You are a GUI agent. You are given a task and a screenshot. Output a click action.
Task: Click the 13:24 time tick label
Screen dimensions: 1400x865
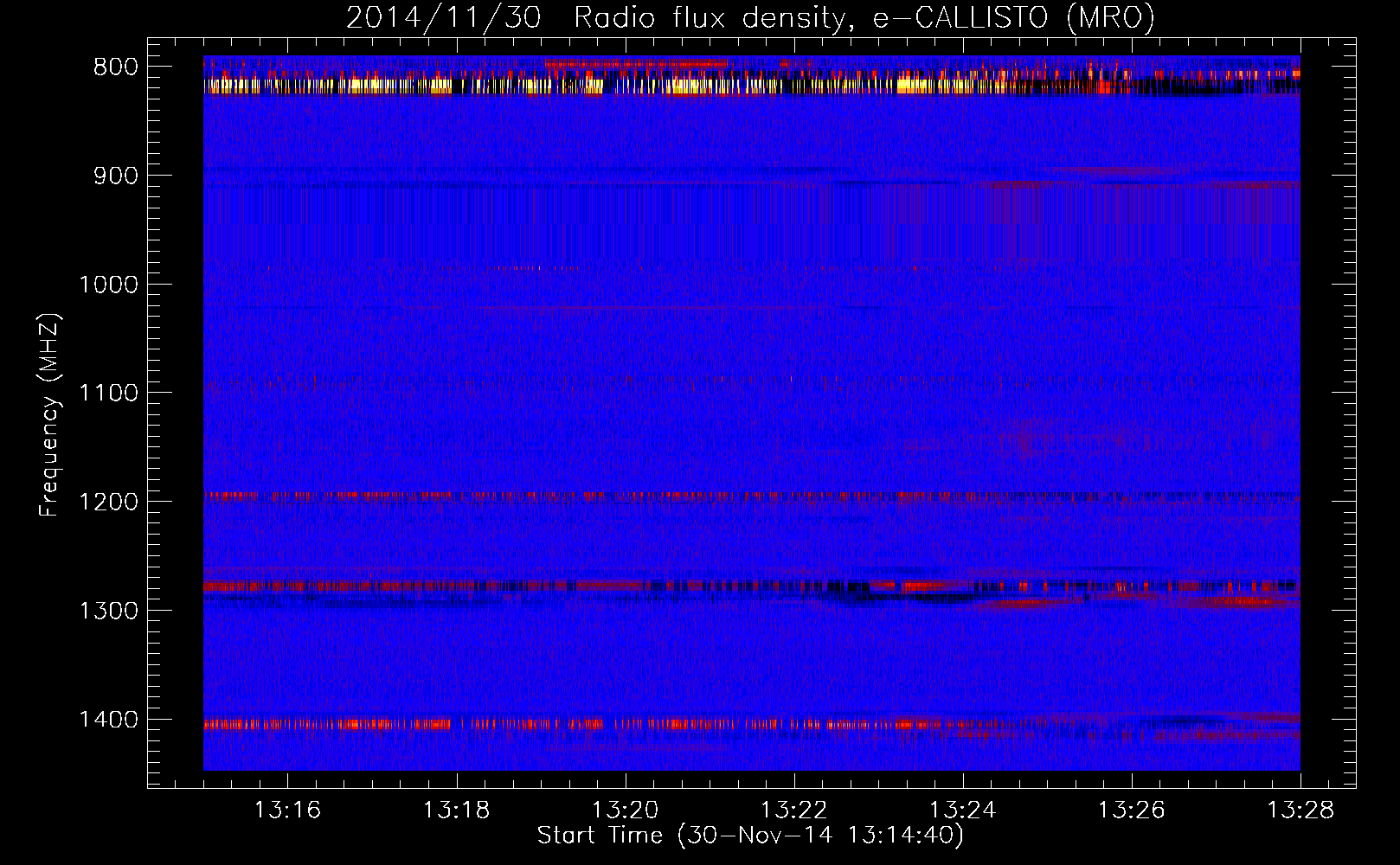point(962,811)
